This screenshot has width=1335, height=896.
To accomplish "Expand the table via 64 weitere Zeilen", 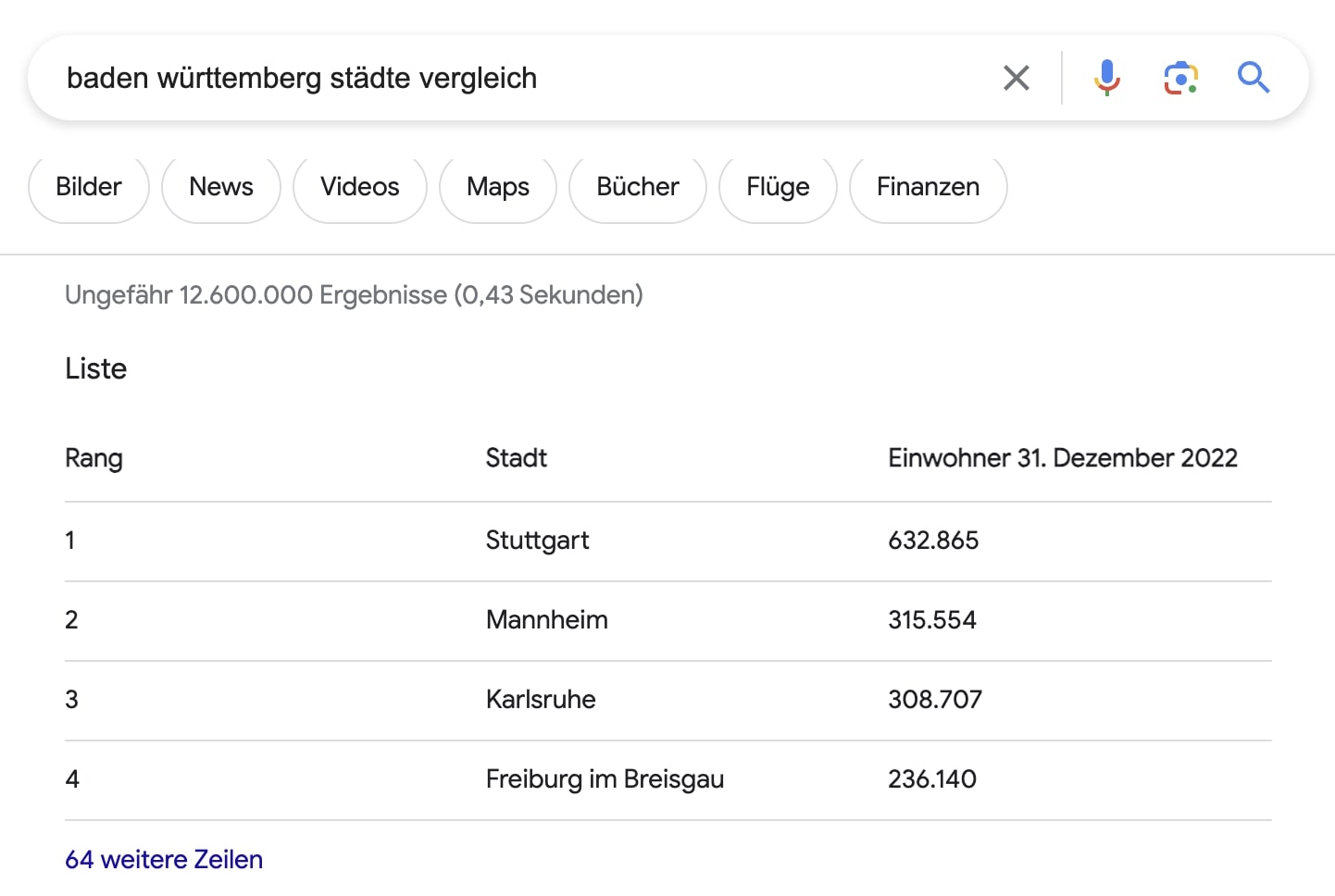I will click(x=163, y=859).
